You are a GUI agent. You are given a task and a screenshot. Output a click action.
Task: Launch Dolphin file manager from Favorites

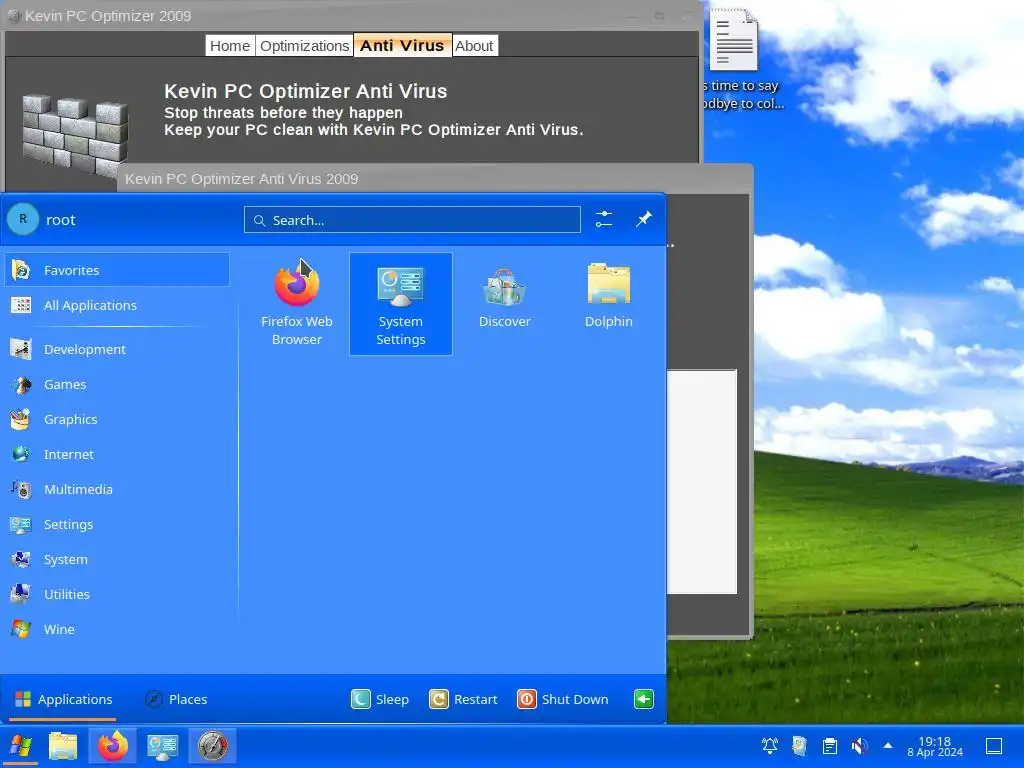(x=608, y=304)
